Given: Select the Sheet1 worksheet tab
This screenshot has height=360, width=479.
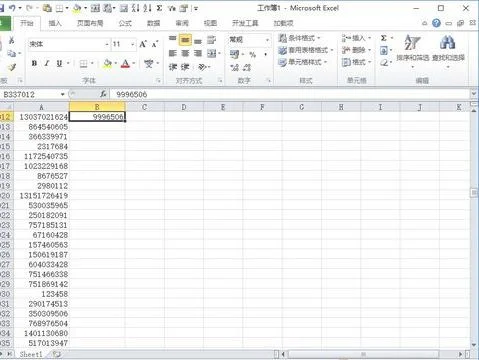Looking at the screenshot, I should click(31, 354).
